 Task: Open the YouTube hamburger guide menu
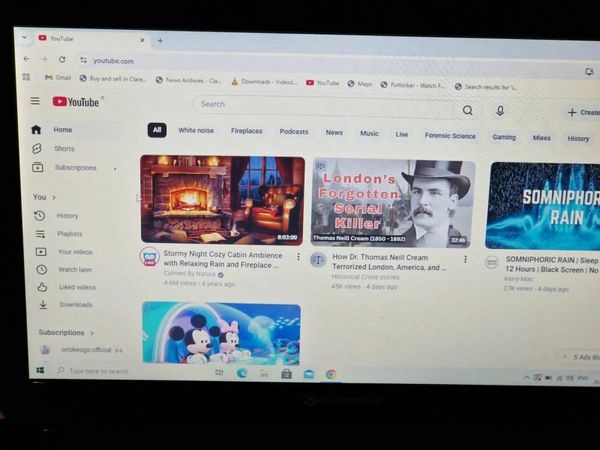click(x=35, y=101)
